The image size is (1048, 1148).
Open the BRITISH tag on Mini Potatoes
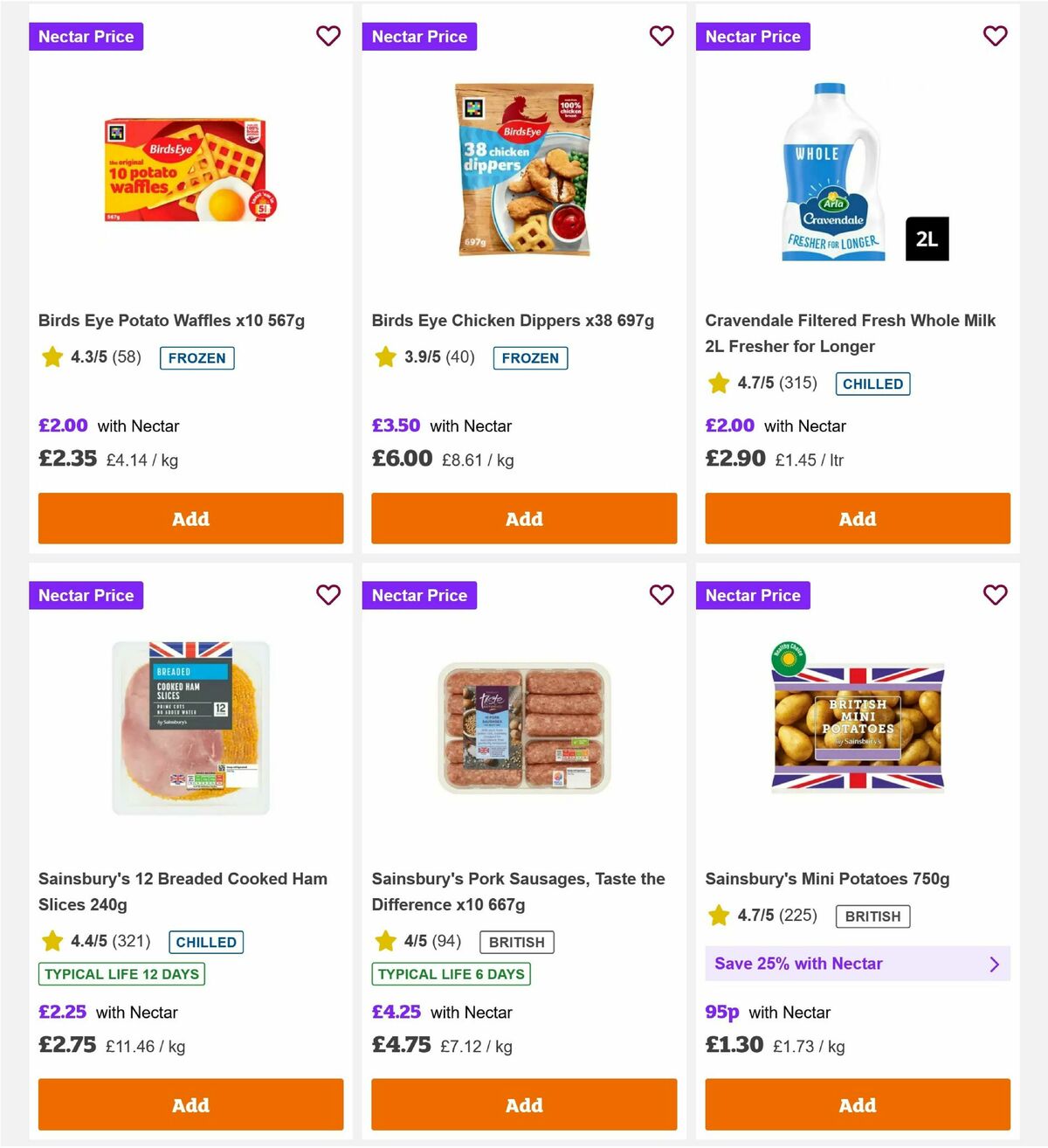coord(872,916)
